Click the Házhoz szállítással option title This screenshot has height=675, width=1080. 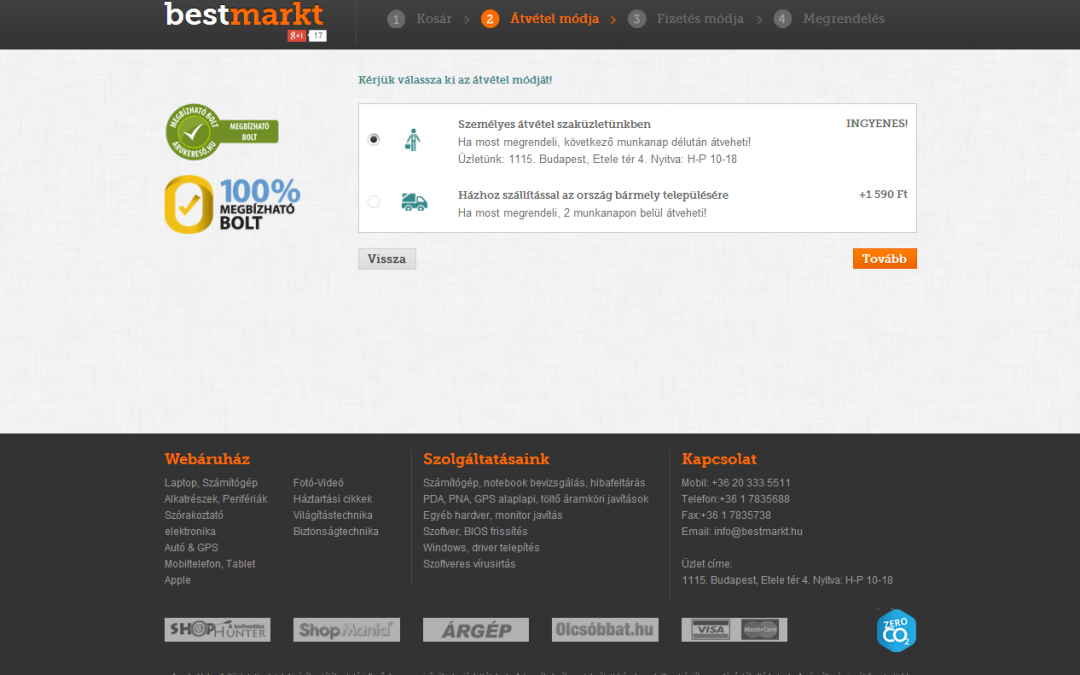point(593,196)
